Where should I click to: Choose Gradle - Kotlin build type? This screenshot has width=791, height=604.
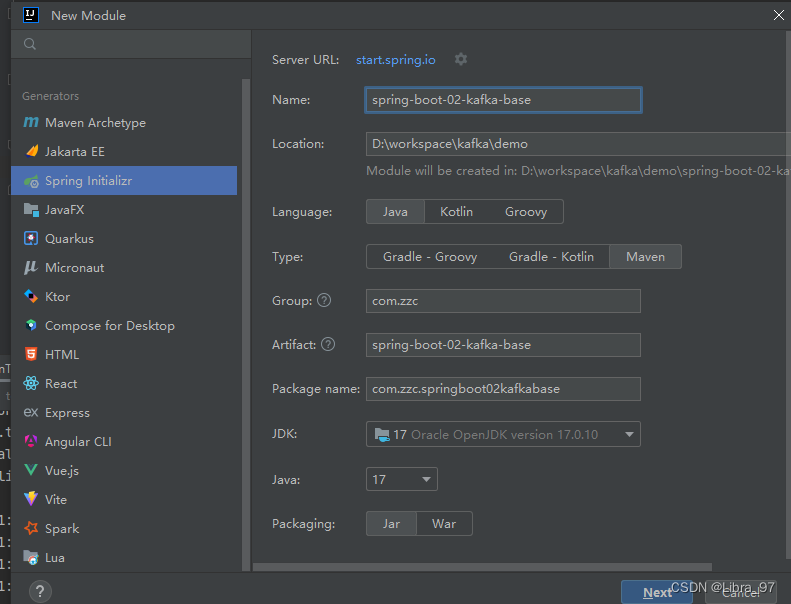coord(551,256)
